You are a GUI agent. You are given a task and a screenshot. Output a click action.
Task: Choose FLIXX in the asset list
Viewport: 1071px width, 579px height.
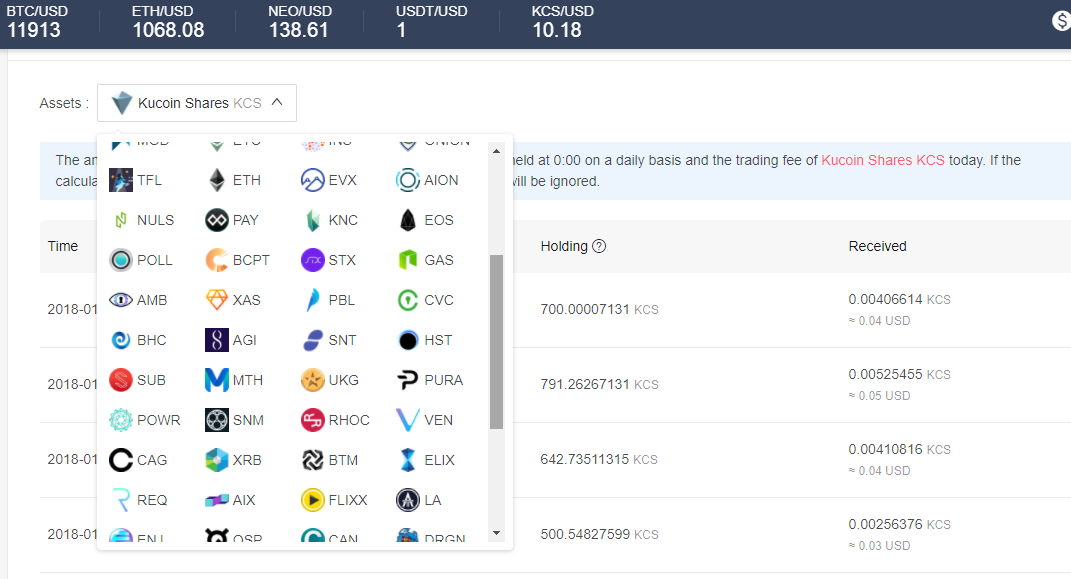334,500
